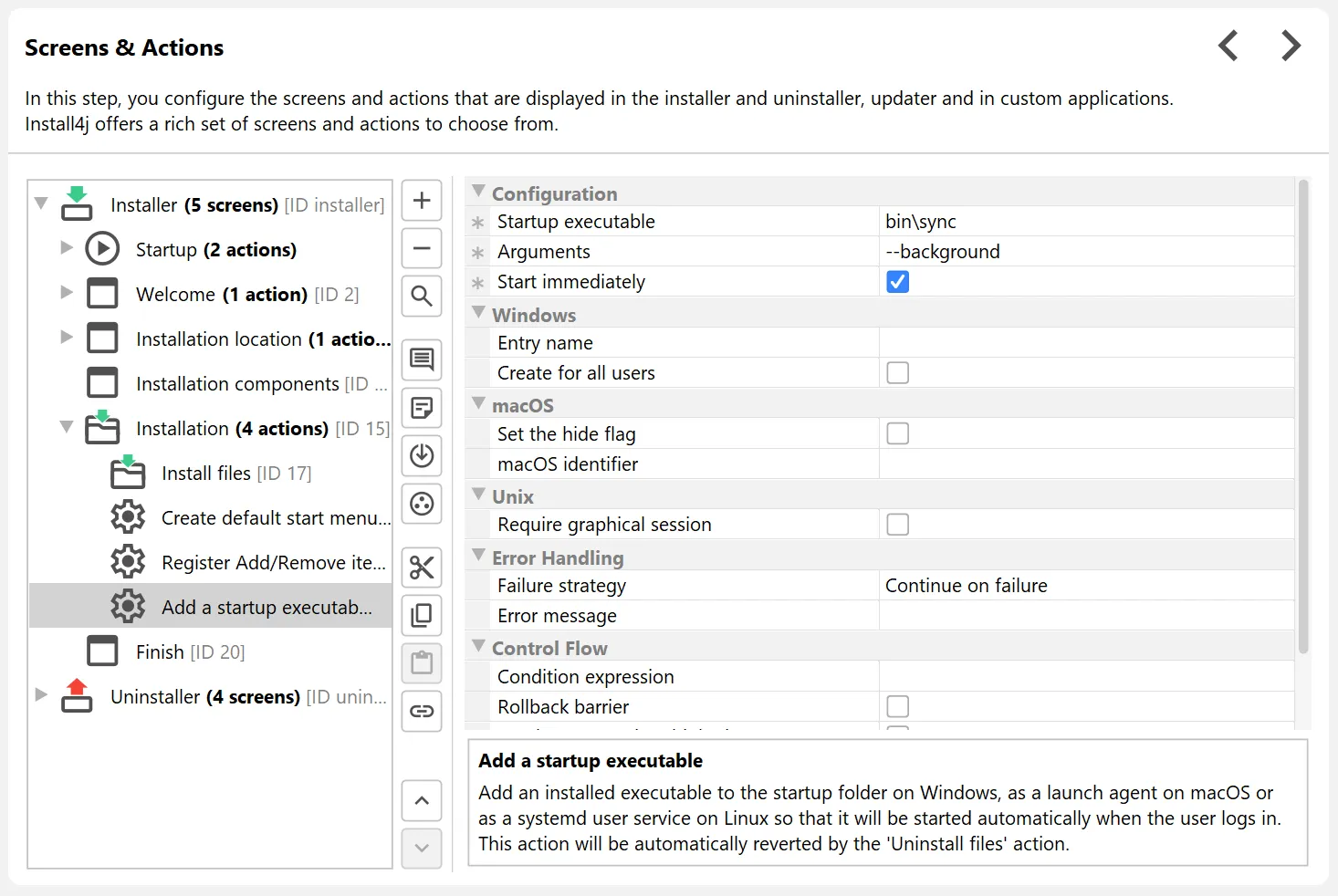This screenshot has height=896, width=1338.
Task: Click the move up arrow button
Action: point(422,801)
